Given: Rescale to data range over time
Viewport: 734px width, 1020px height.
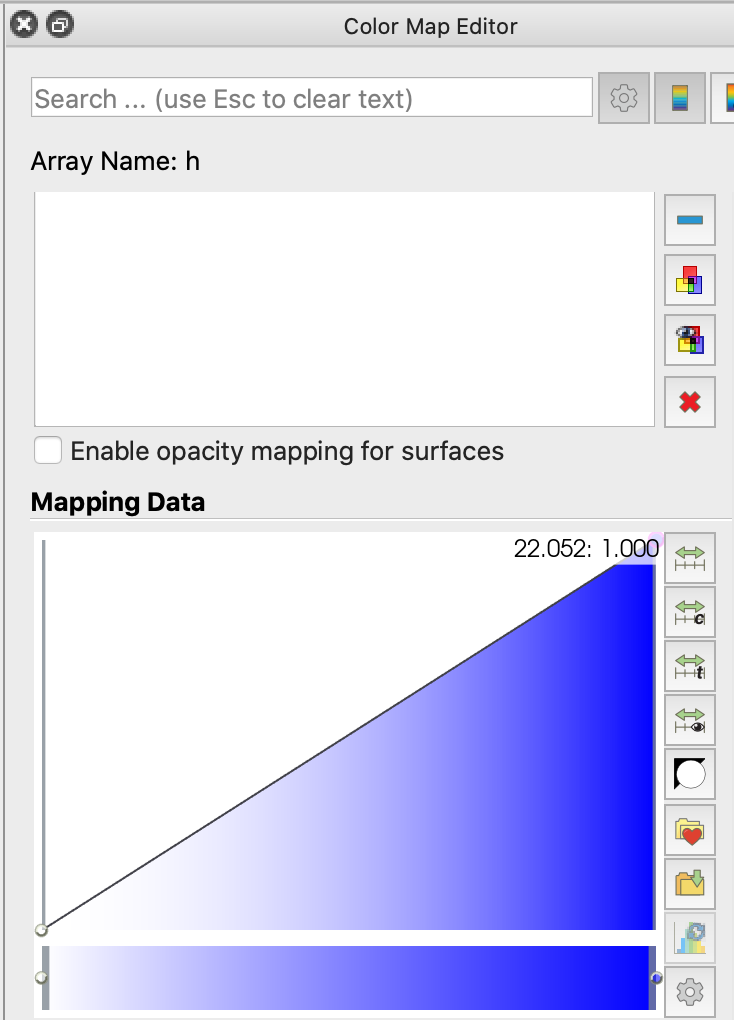Looking at the screenshot, I should [690, 666].
